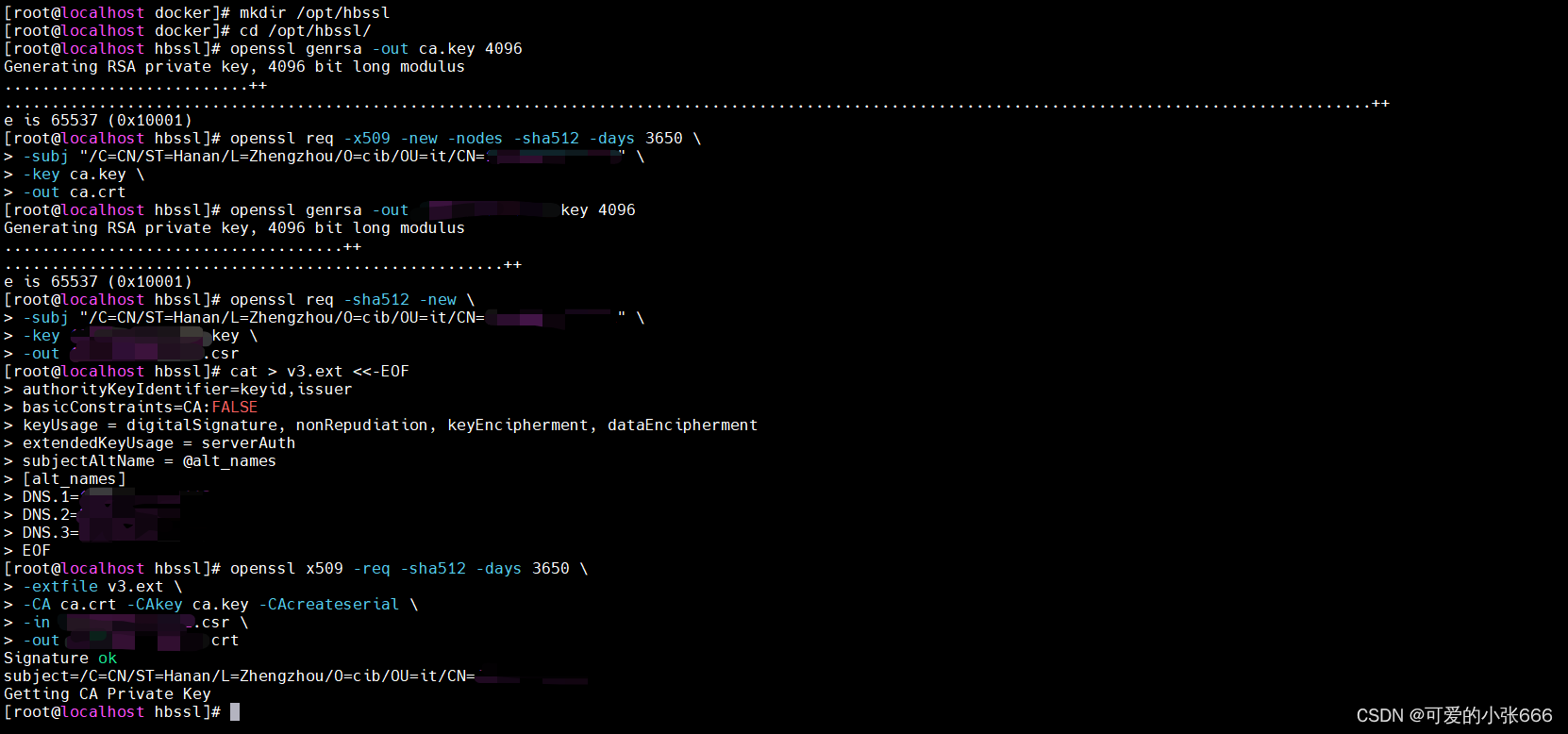Click second 'e is 65537 (0x10001)' line
This screenshot has width=1568, height=734.
98,282
